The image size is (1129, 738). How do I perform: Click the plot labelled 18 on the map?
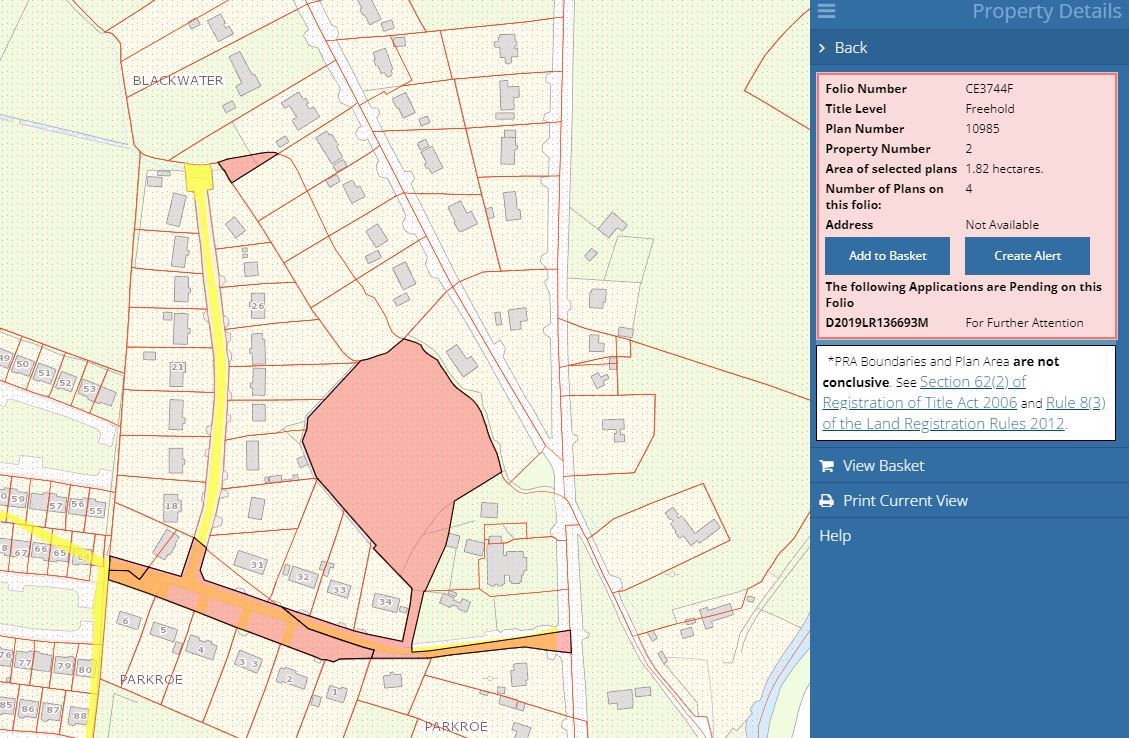tap(172, 506)
